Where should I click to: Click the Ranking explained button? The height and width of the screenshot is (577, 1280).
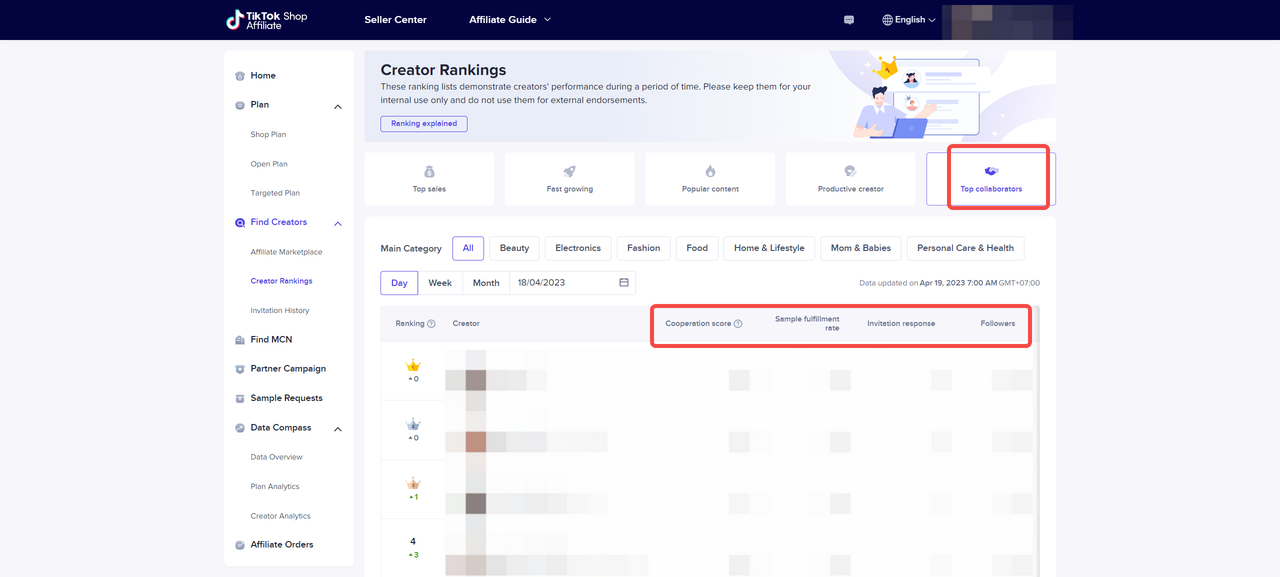point(424,124)
